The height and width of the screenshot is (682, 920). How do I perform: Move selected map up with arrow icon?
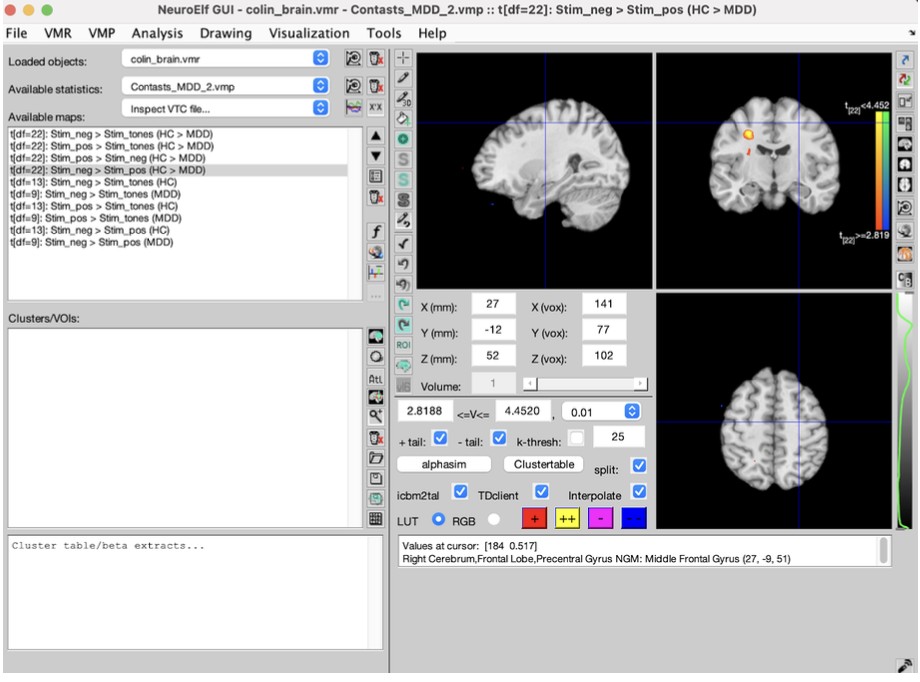point(376,136)
